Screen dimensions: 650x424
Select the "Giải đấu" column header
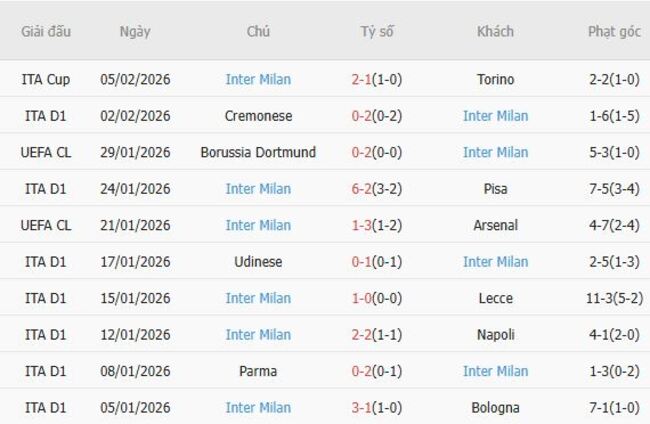point(46,31)
